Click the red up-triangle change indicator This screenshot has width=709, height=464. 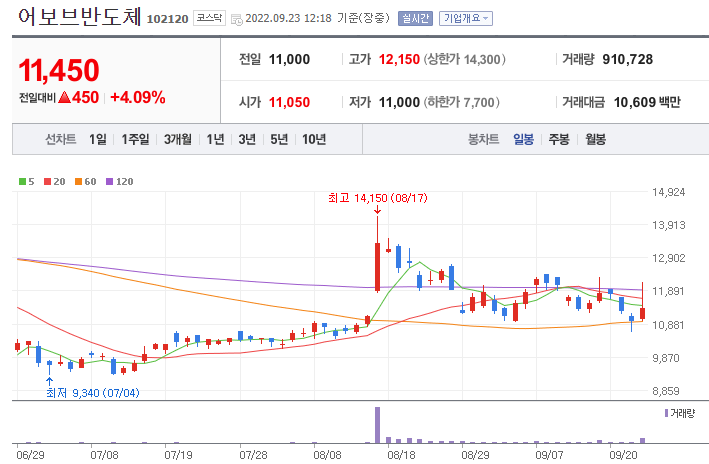65,97
